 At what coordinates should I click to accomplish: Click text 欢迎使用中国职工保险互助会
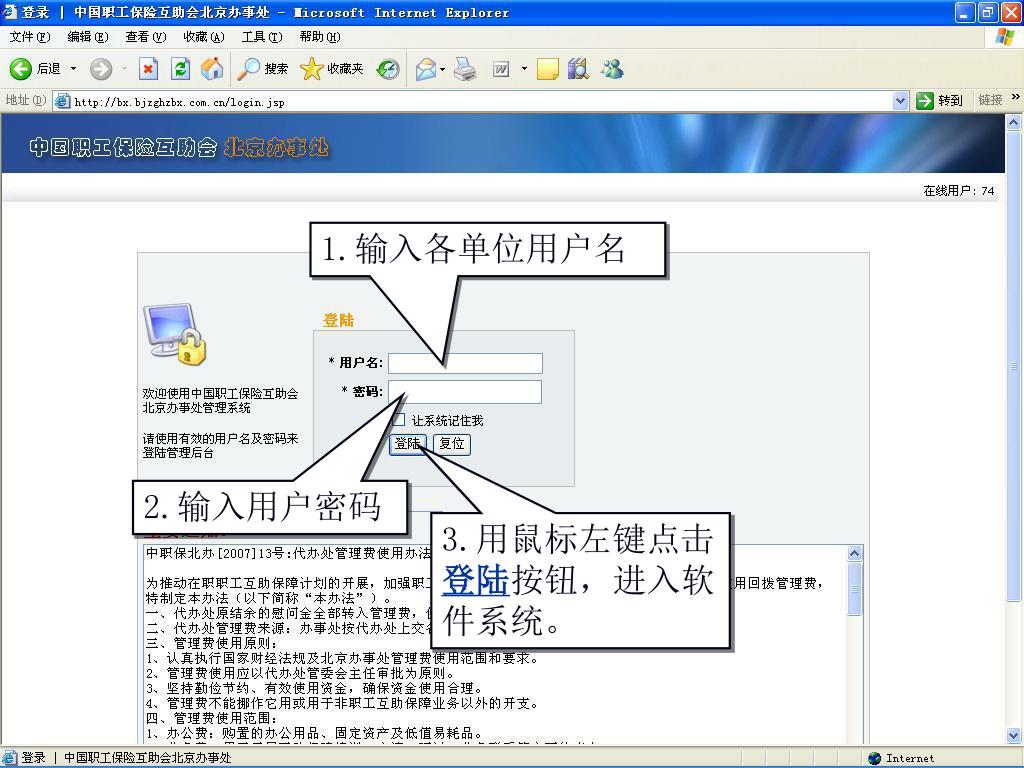[x=220, y=393]
